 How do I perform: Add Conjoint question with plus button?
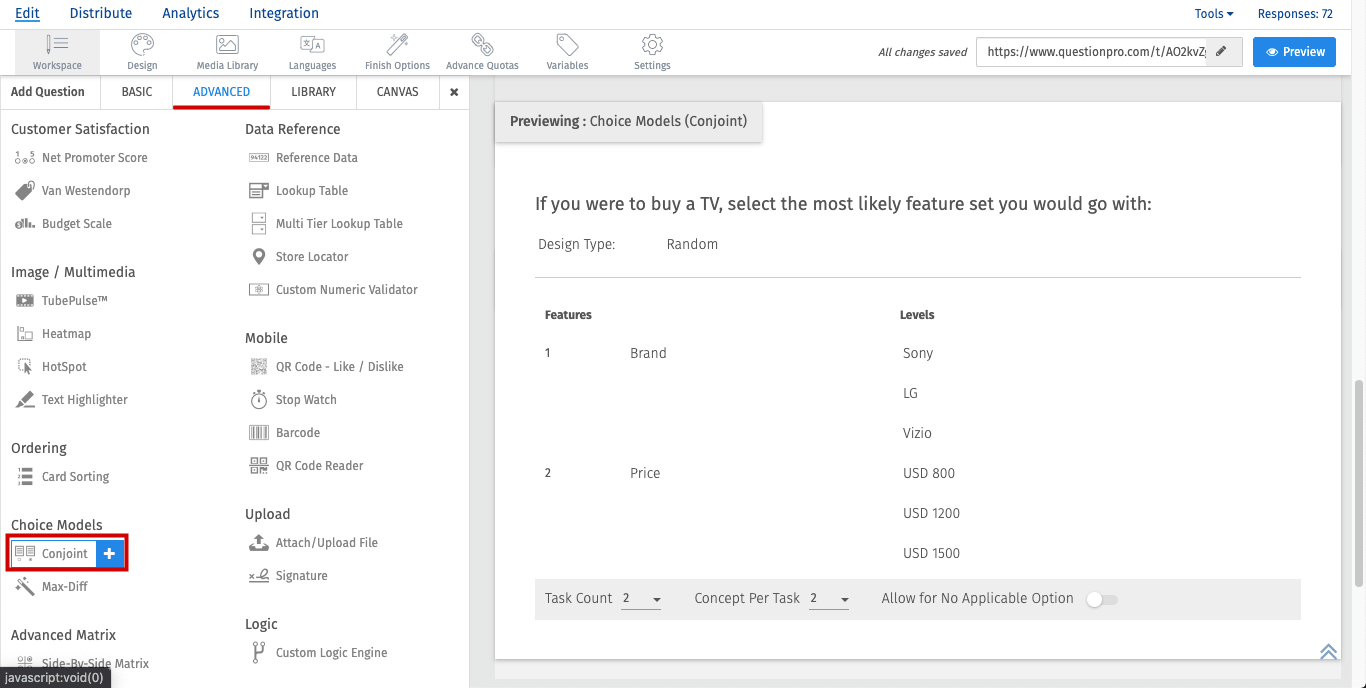(x=109, y=554)
